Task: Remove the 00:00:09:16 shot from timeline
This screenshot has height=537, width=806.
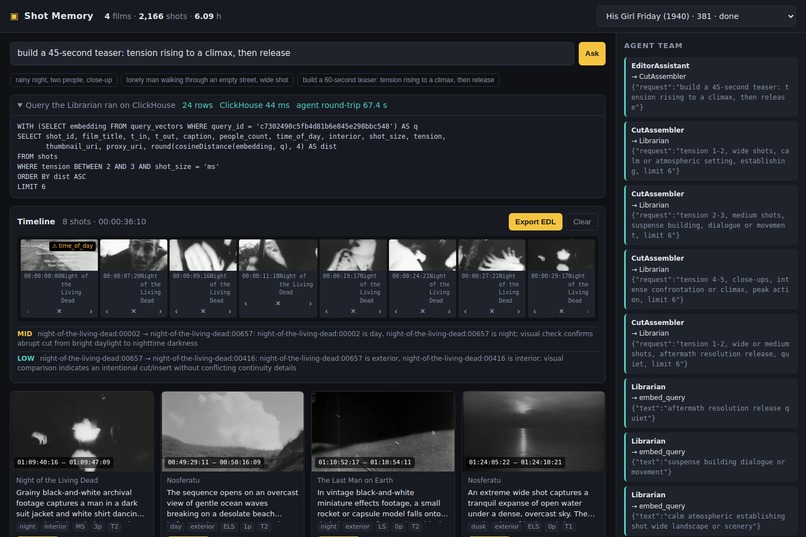Action: coord(203,311)
